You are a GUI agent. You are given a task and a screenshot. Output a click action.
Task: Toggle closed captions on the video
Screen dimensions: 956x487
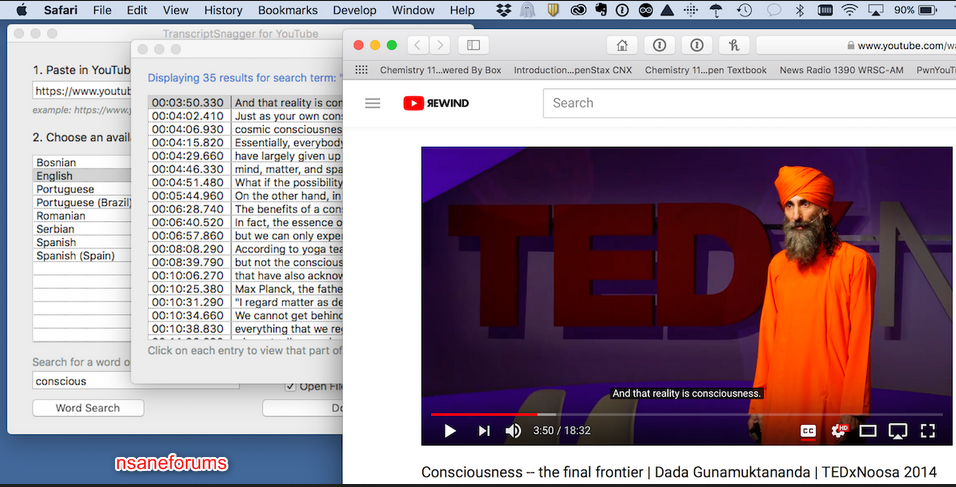[x=808, y=431]
